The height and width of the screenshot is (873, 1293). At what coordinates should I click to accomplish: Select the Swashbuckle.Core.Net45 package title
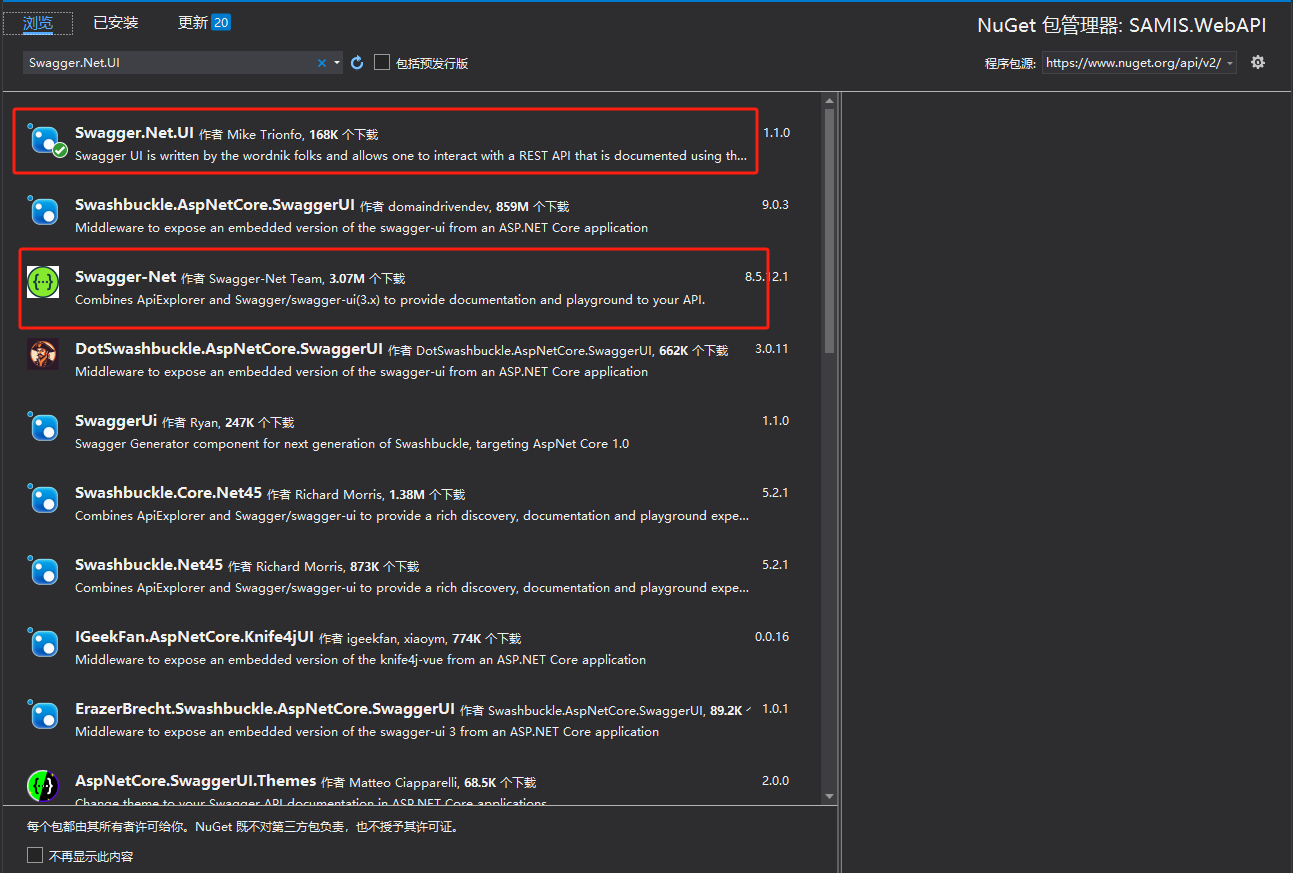[168, 493]
